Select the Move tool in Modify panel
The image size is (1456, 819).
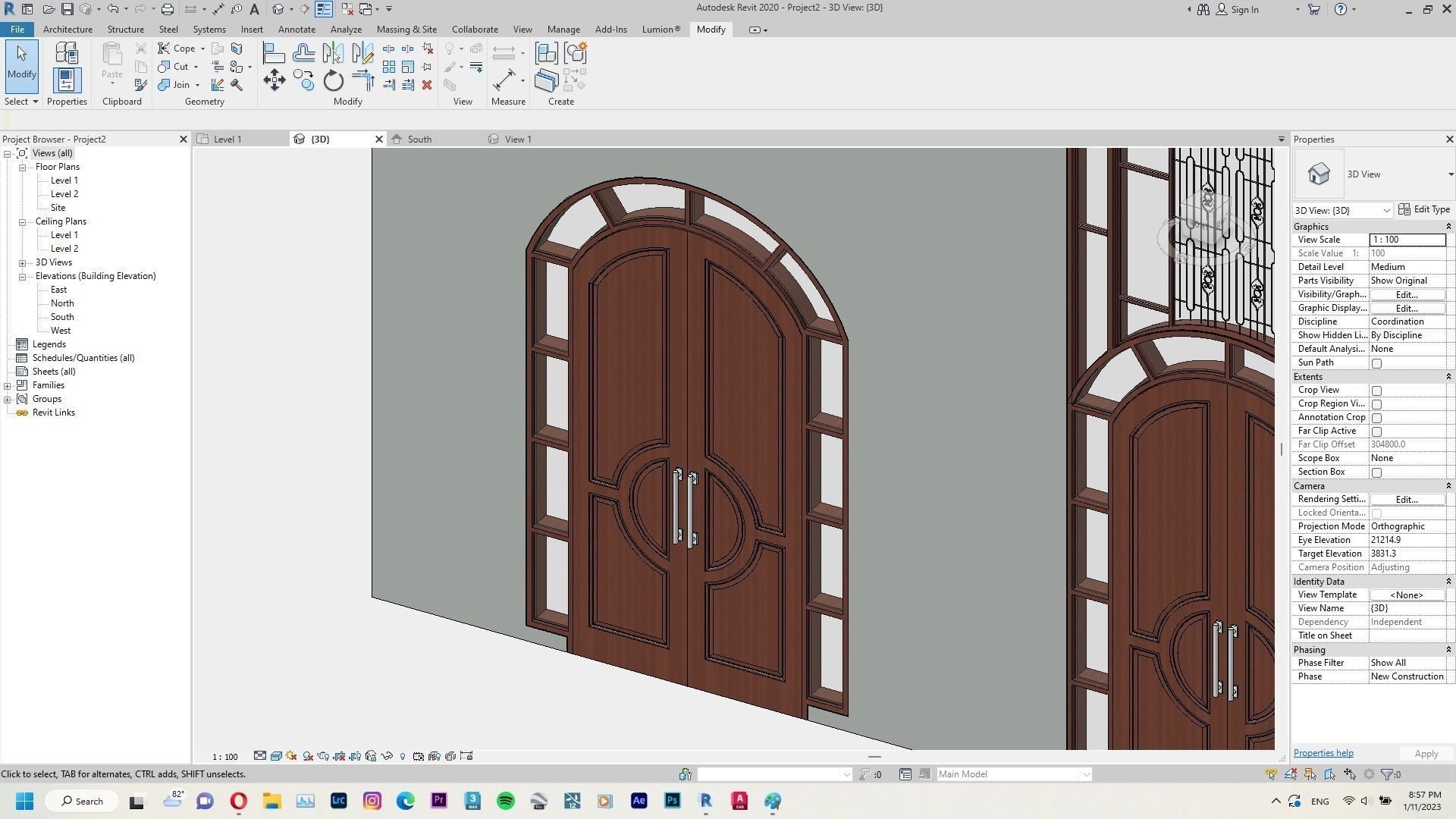click(x=275, y=80)
